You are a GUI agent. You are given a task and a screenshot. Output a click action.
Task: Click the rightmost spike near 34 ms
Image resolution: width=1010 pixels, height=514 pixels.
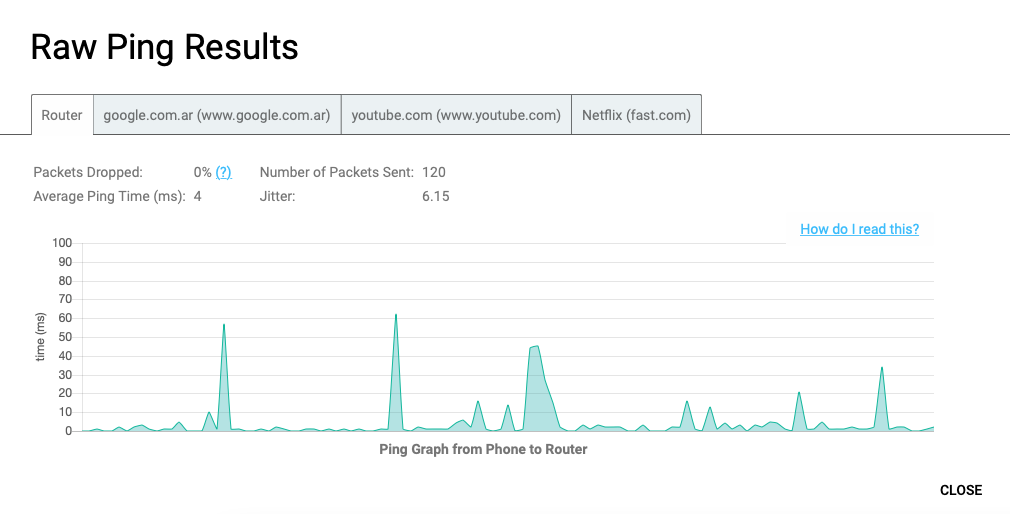pyautogui.click(x=881, y=368)
